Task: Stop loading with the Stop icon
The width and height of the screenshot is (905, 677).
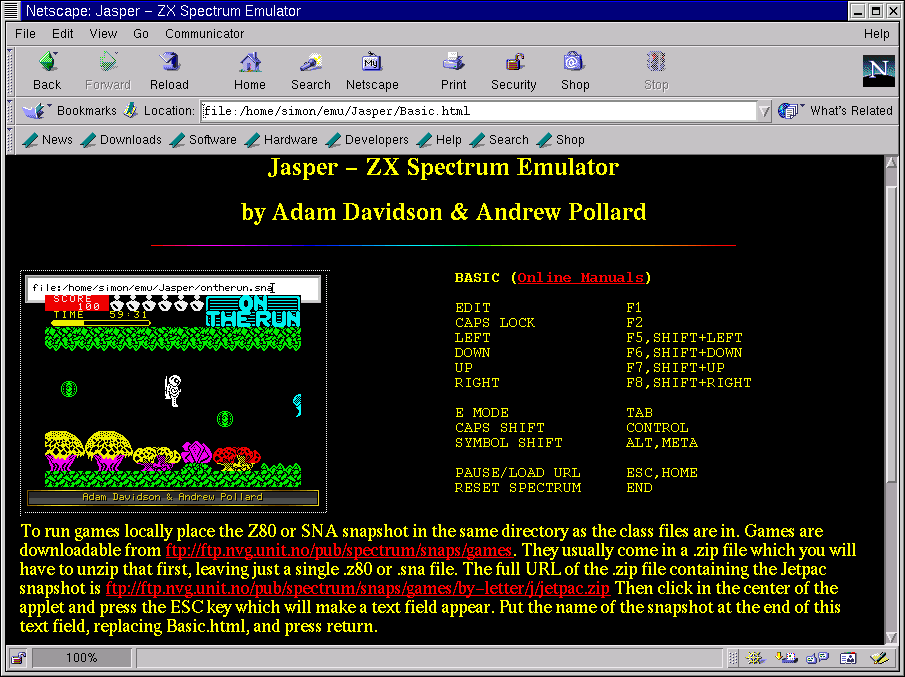Action: coord(656,71)
